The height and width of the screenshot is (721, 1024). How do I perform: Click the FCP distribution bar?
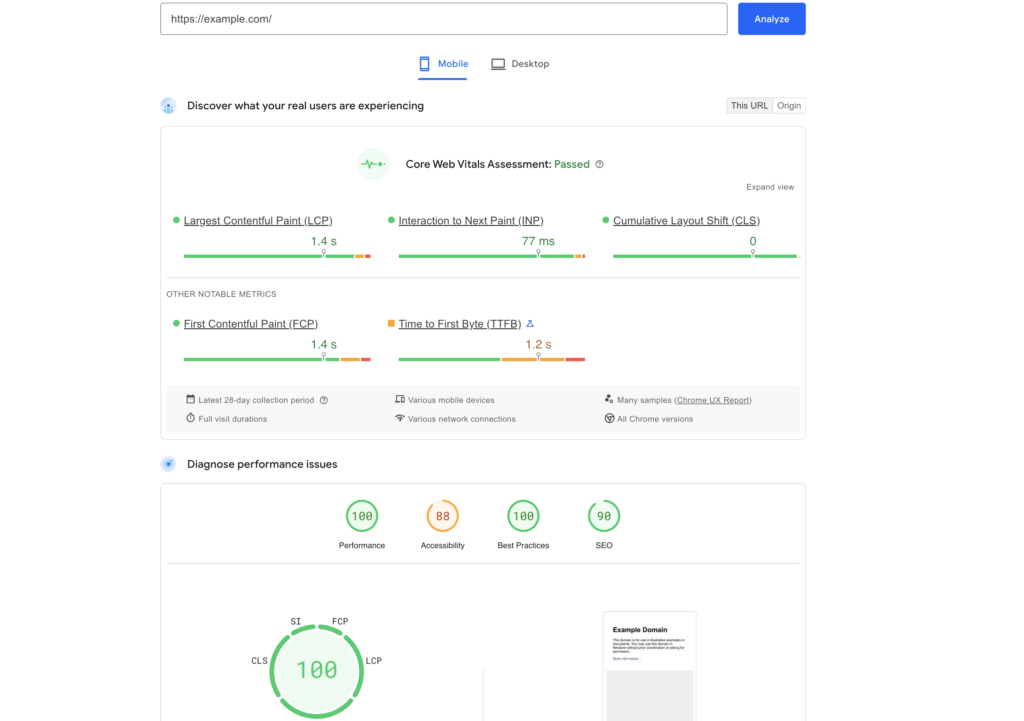(277, 359)
